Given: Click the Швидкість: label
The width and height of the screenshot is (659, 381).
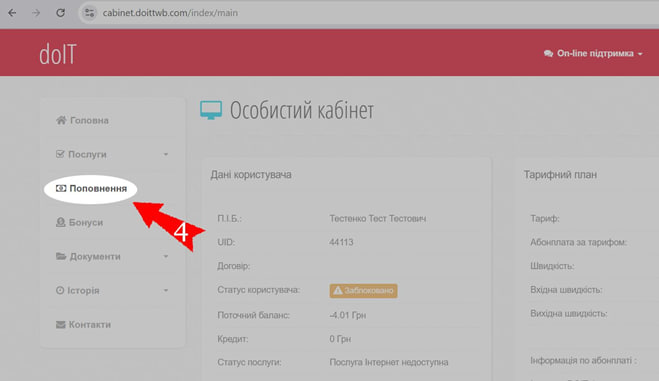Looking at the screenshot, I should tap(552, 266).
